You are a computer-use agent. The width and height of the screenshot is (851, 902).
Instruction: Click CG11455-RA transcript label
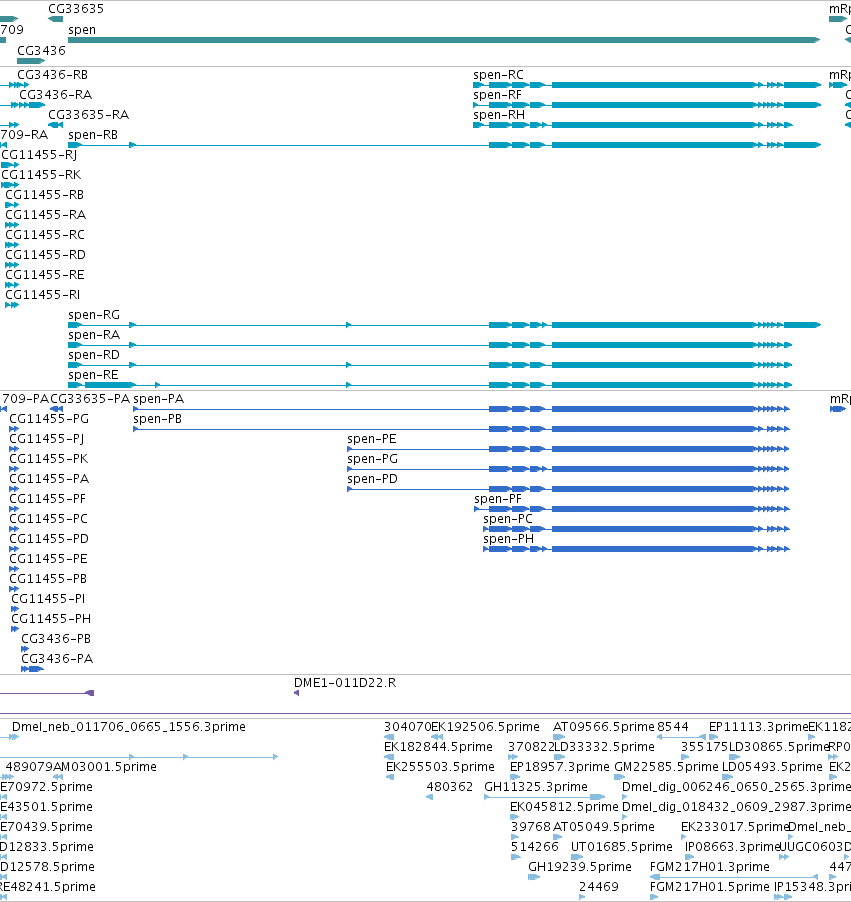coord(45,215)
